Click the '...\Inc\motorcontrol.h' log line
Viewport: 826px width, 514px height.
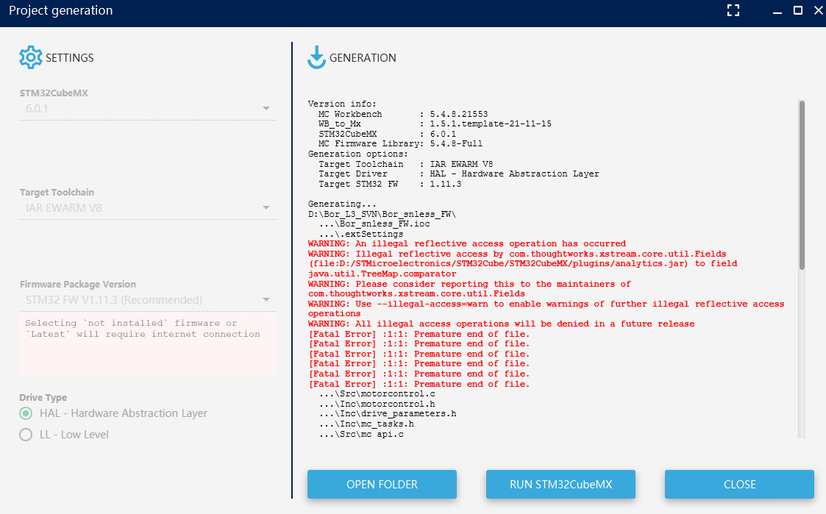[377, 404]
